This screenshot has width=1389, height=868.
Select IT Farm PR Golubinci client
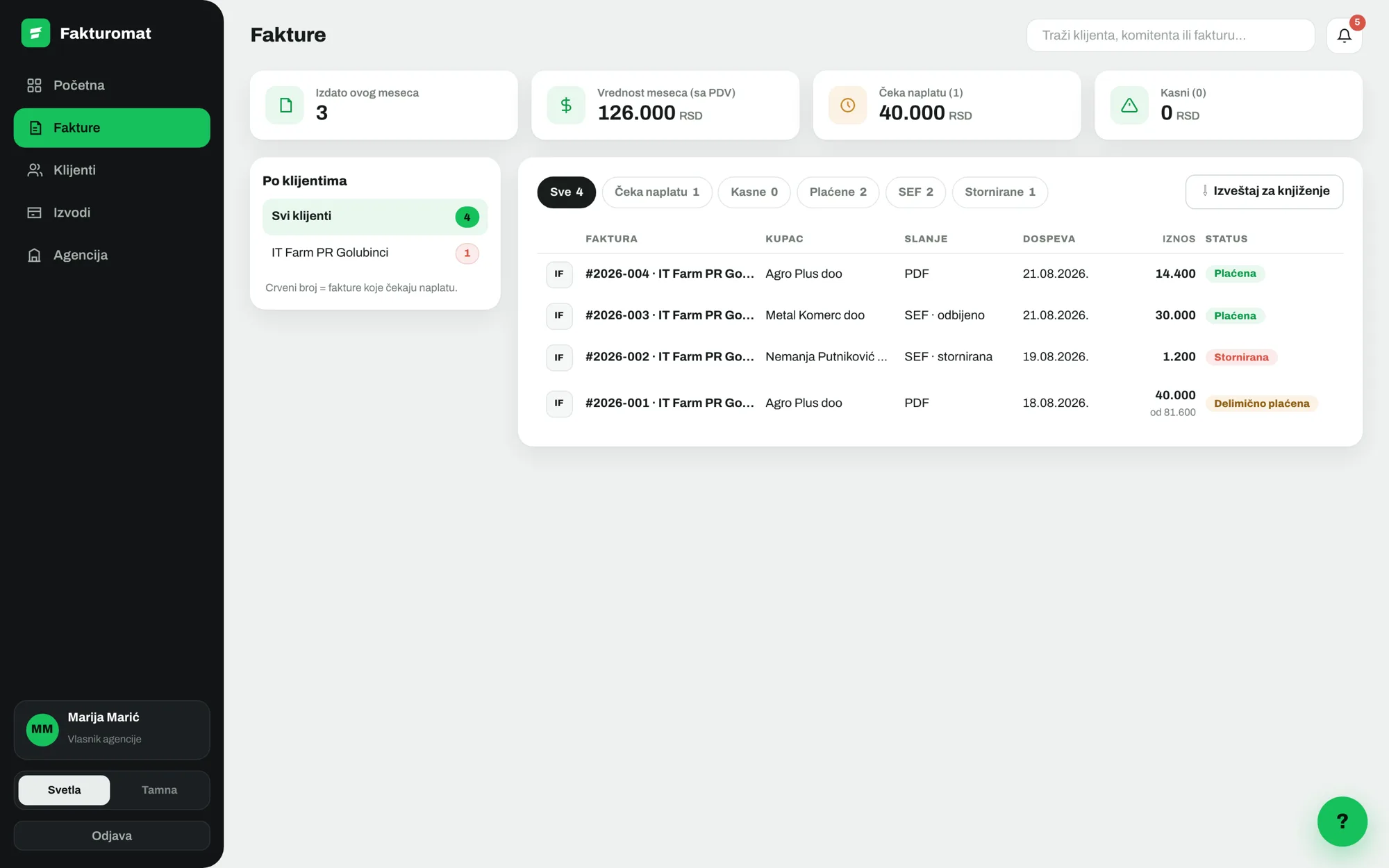click(x=375, y=253)
